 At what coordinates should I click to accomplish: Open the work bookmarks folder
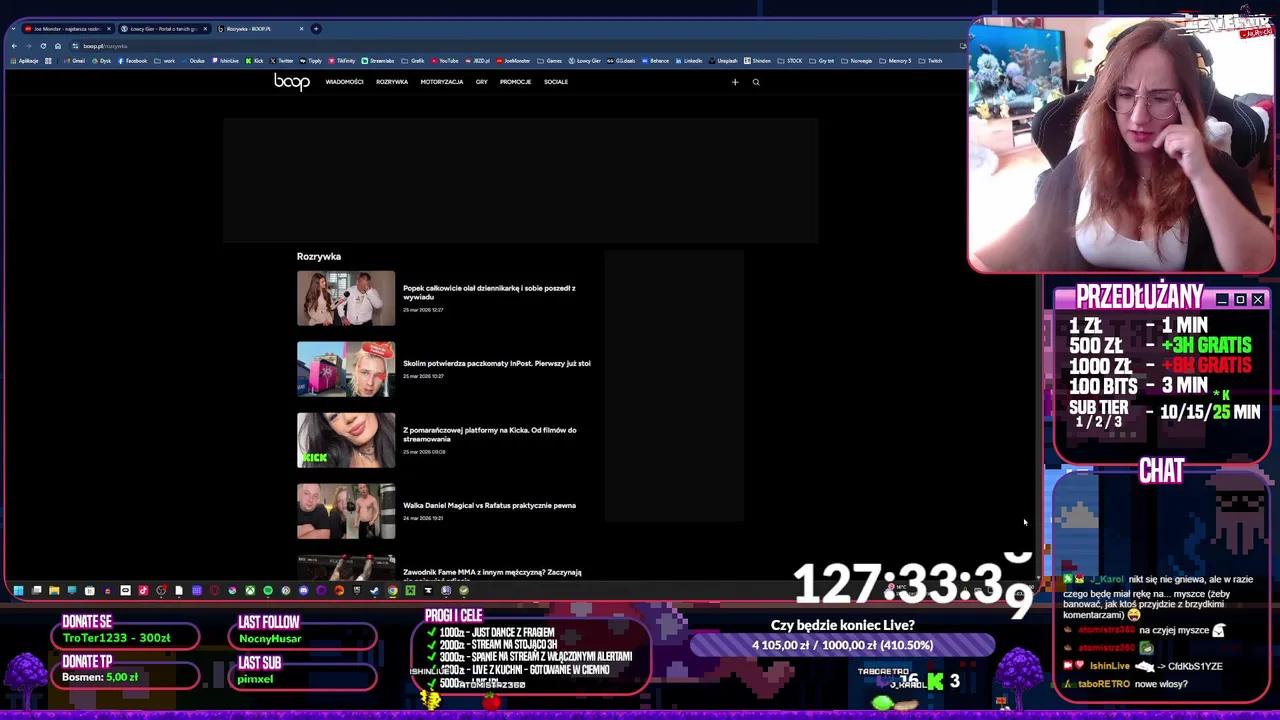coord(165,61)
